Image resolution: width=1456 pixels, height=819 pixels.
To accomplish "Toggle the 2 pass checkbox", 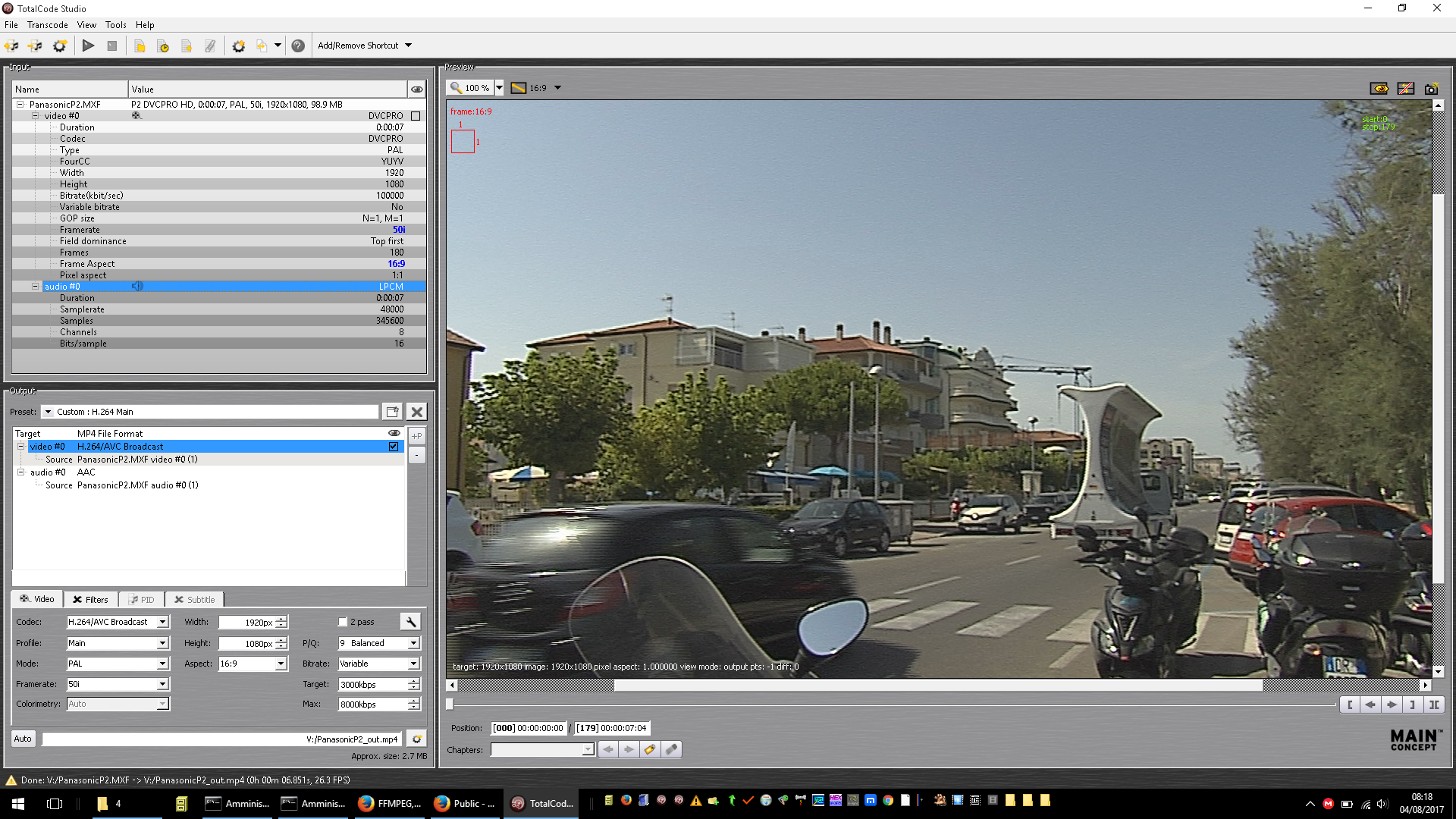I will coord(343,622).
